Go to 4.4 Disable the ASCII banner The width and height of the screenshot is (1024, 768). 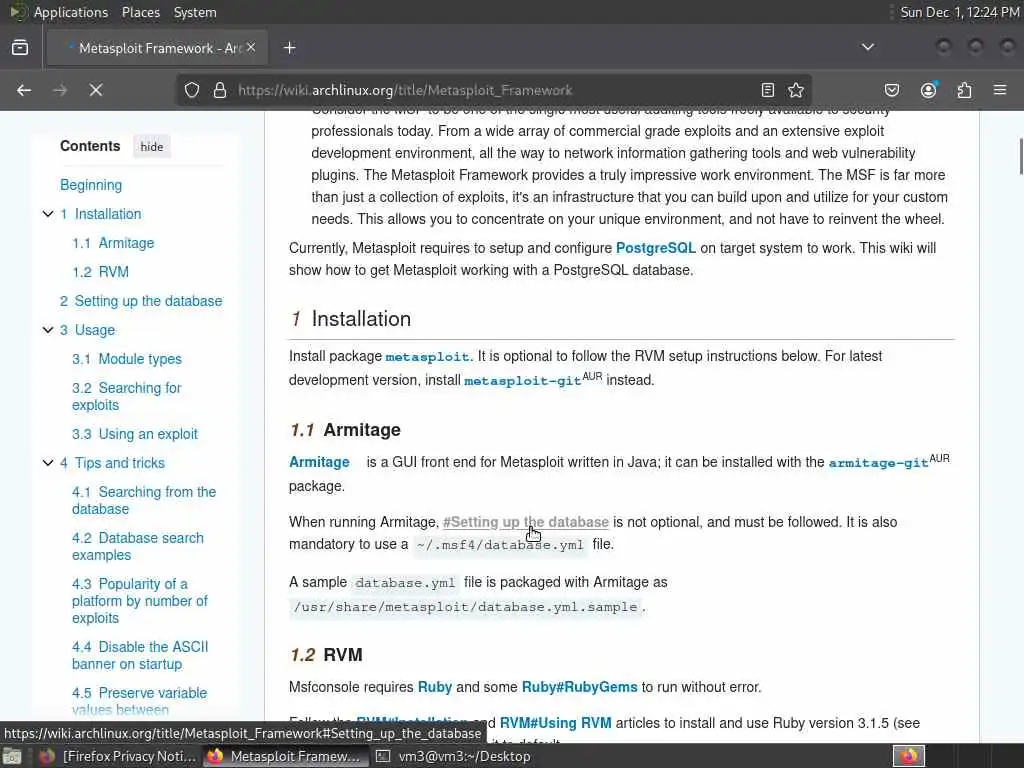click(x=140, y=655)
